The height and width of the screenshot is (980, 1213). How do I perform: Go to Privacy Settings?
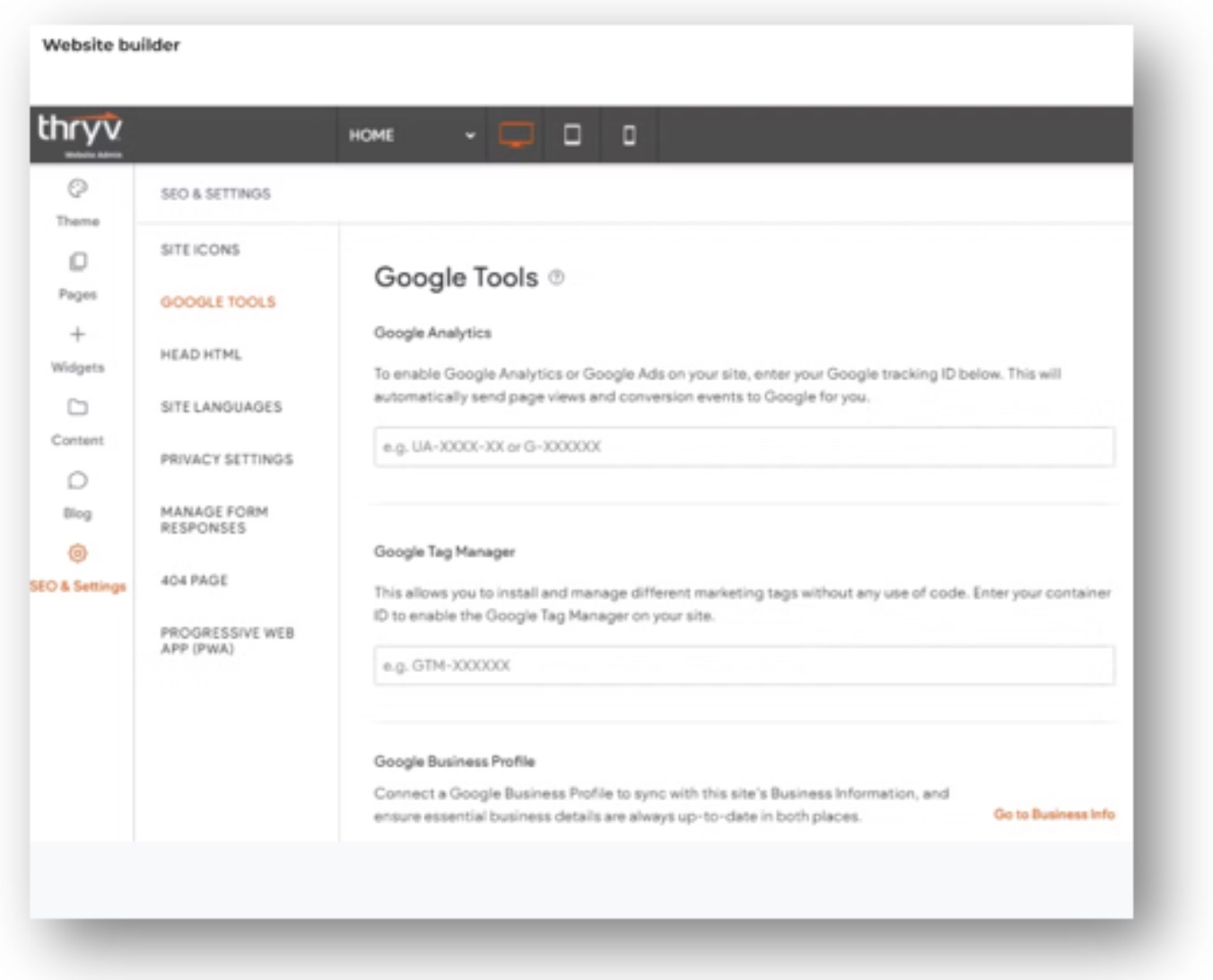pyautogui.click(x=226, y=459)
